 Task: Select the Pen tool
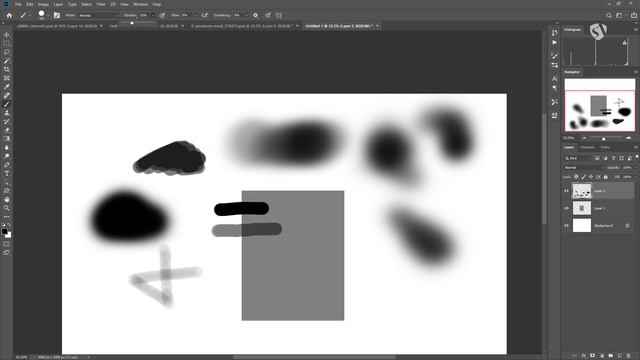[7, 165]
